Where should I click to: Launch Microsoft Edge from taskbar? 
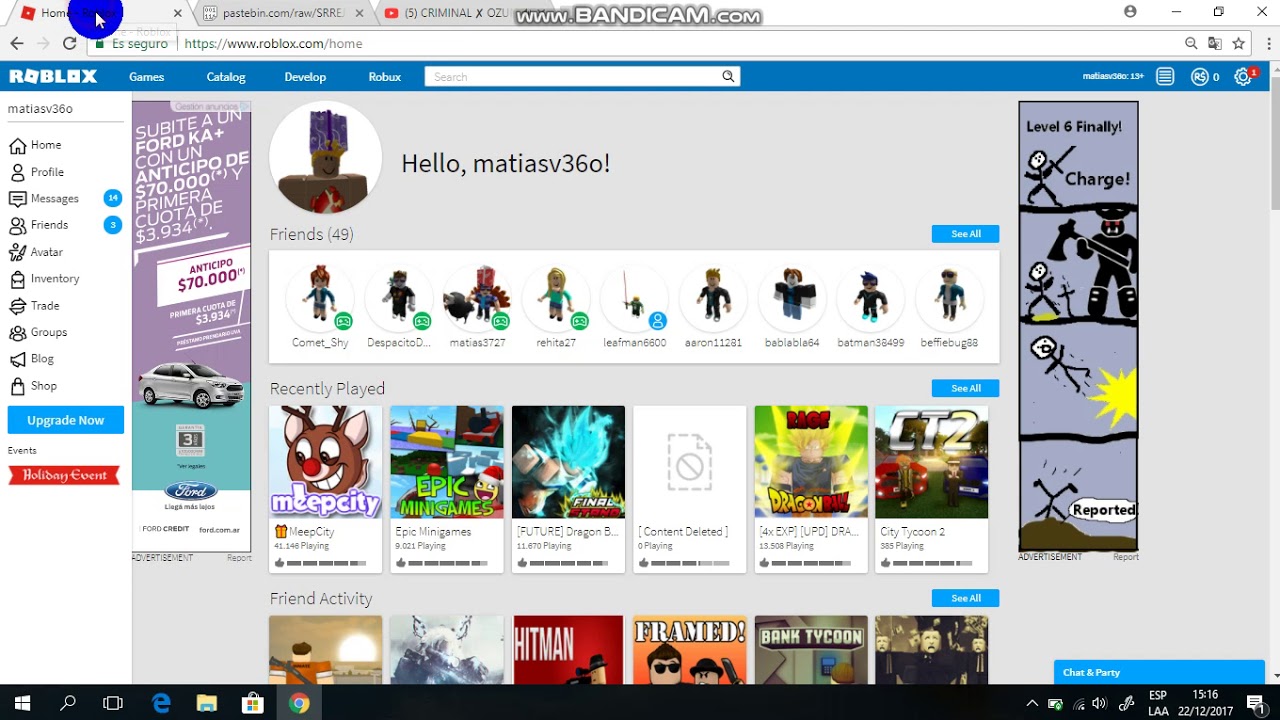pos(161,703)
